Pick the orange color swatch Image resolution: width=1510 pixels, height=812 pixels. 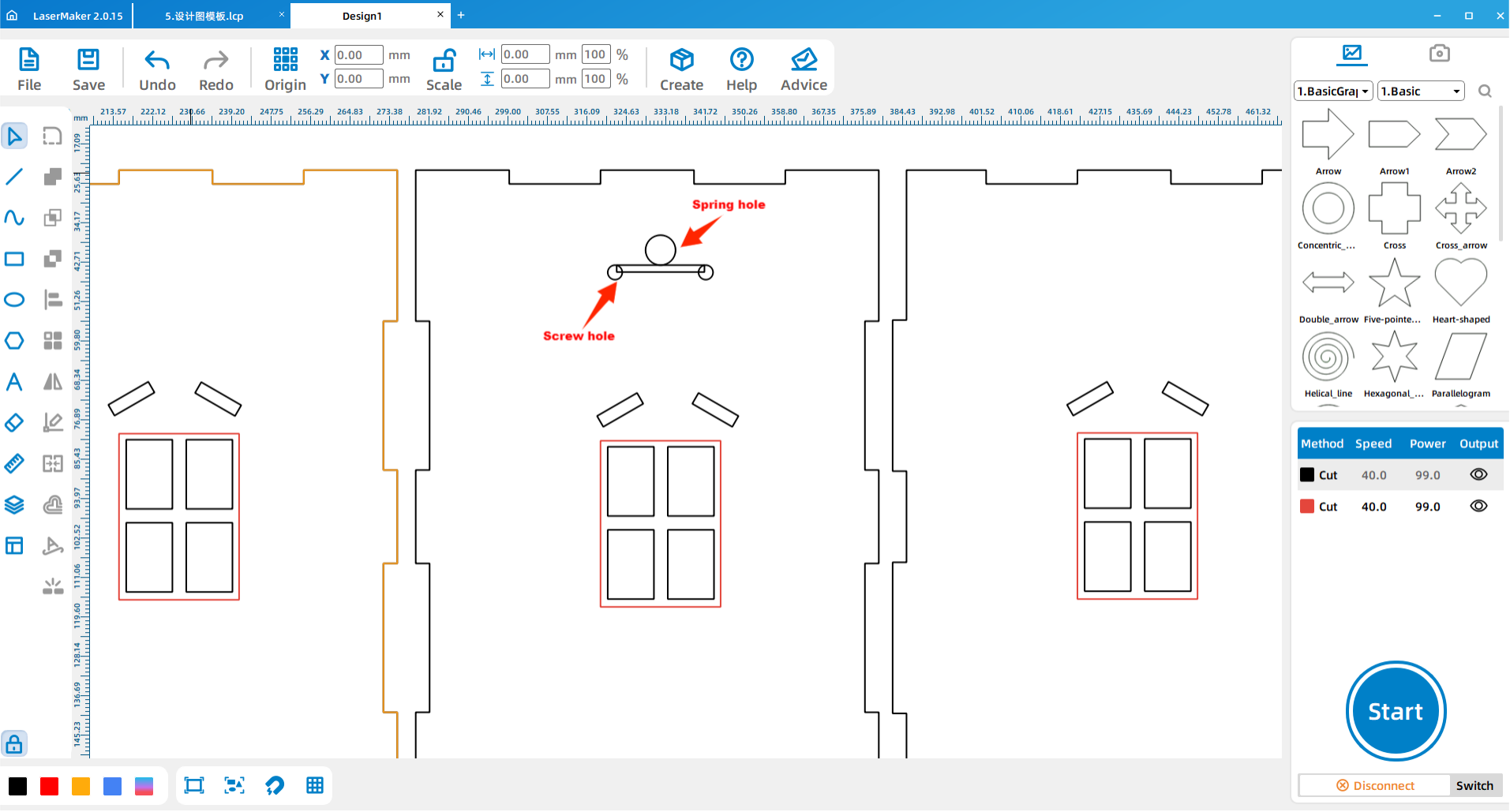click(81, 786)
